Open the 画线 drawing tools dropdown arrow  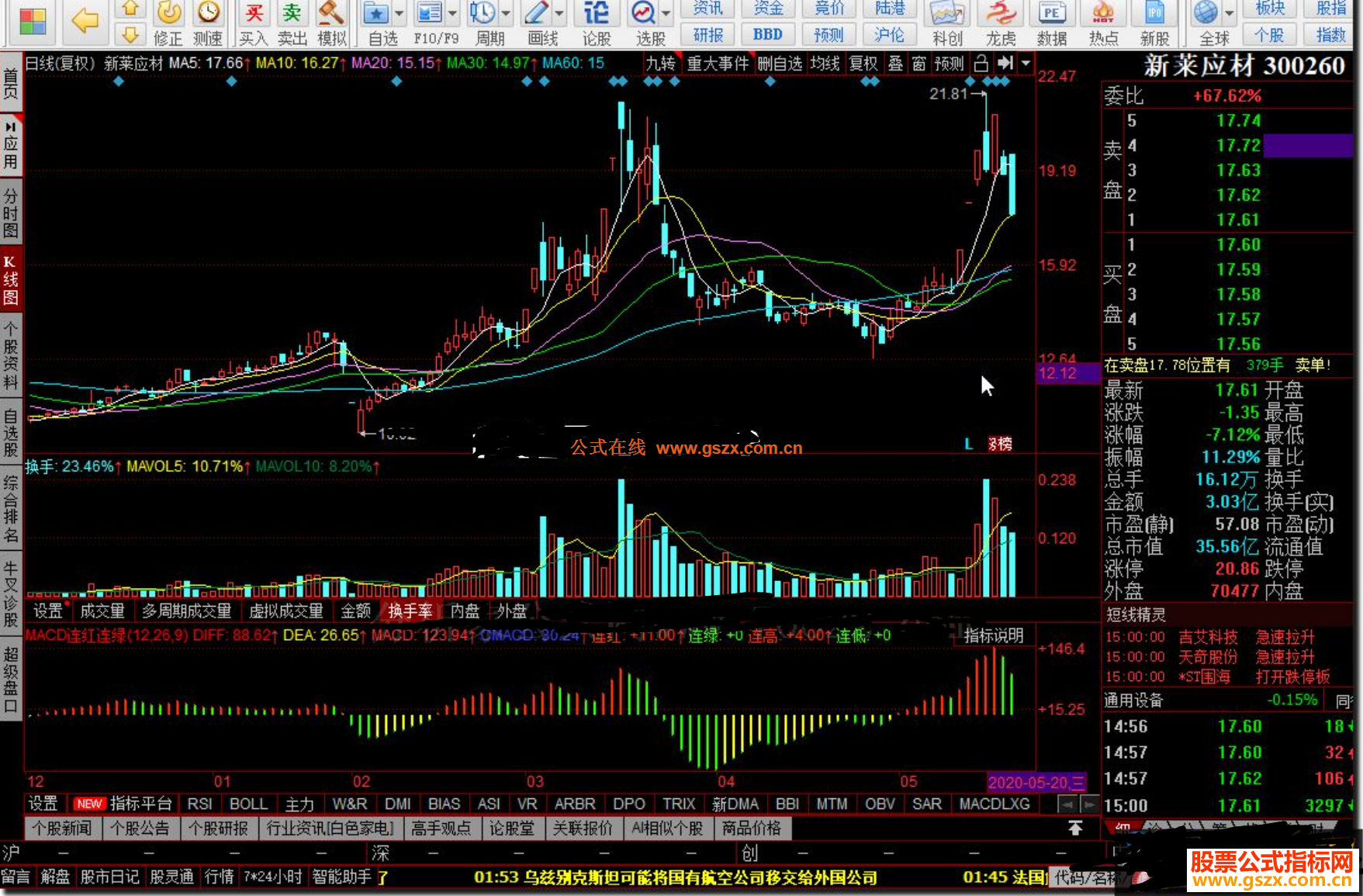click(559, 15)
